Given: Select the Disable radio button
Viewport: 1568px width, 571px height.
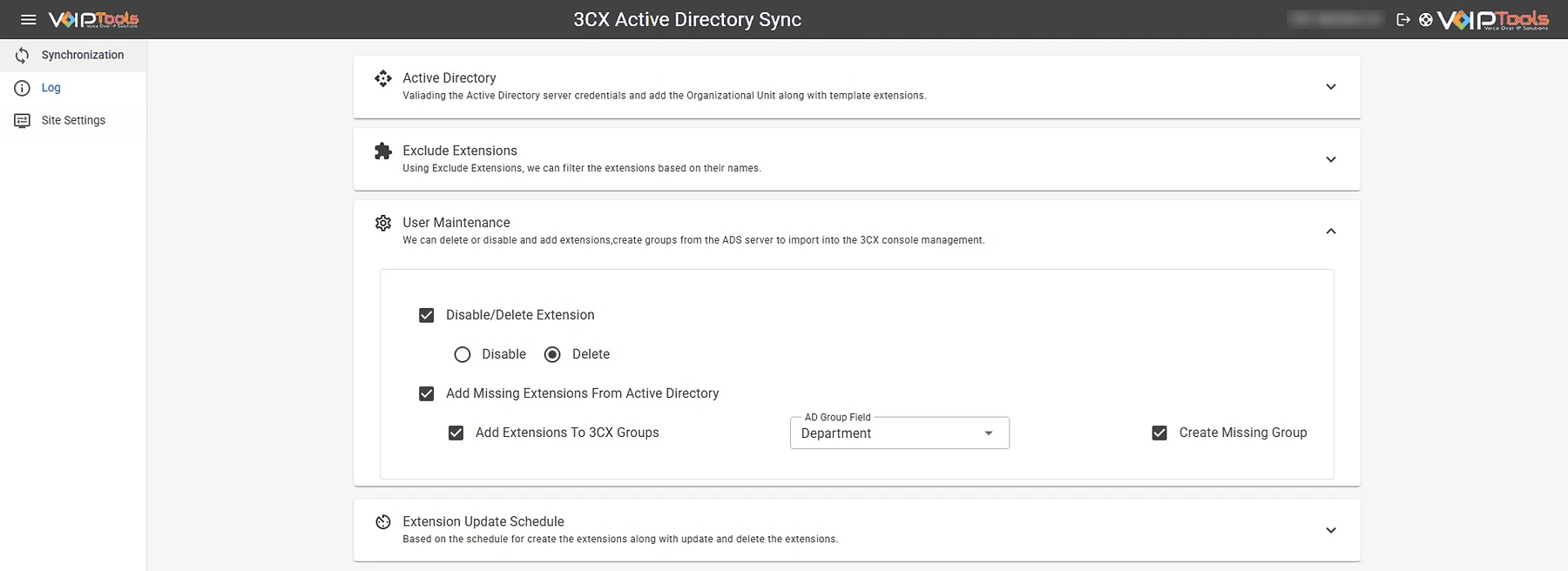Looking at the screenshot, I should pos(463,354).
